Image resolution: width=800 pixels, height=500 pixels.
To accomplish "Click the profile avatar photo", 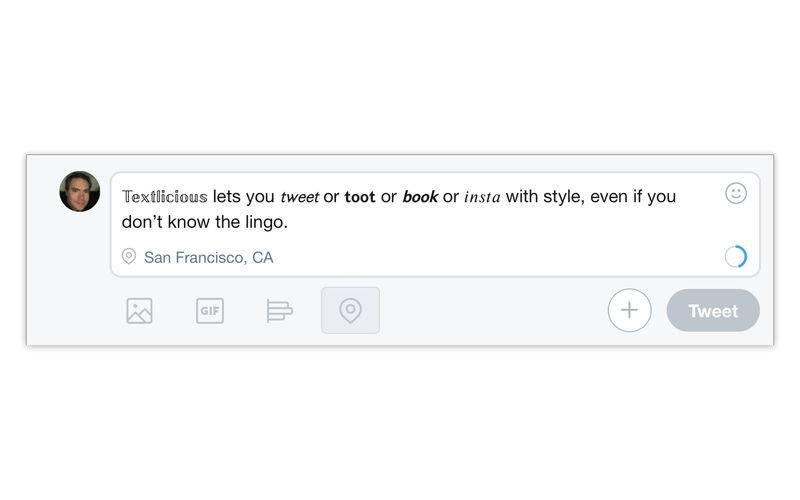I will [80, 191].
